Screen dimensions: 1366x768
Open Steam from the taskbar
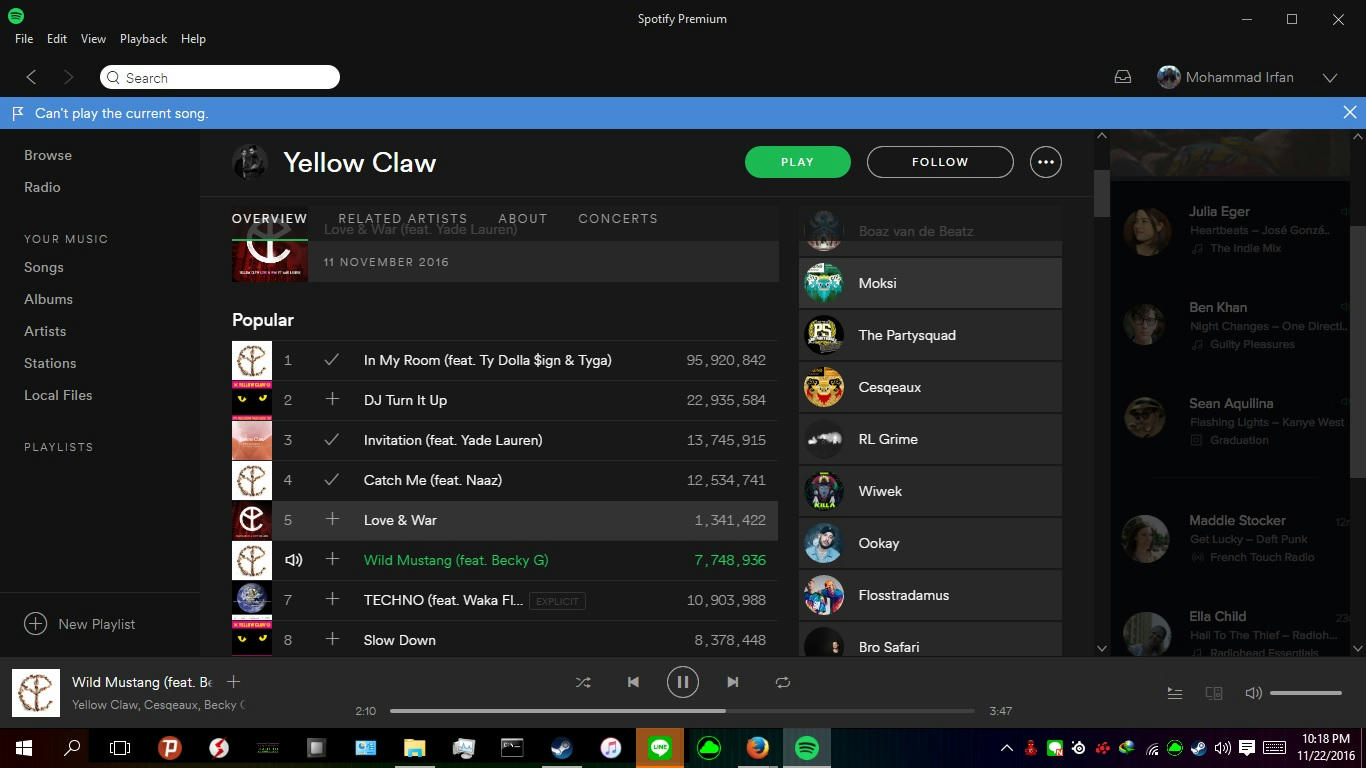(x=561, y=748)
